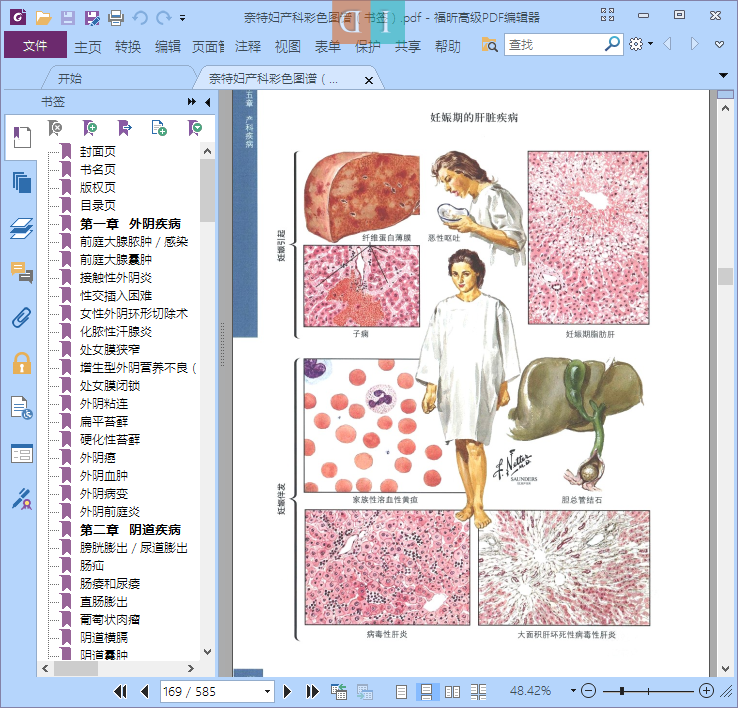
Task: Click the Save As icon with pen
Action: [92, 18]
